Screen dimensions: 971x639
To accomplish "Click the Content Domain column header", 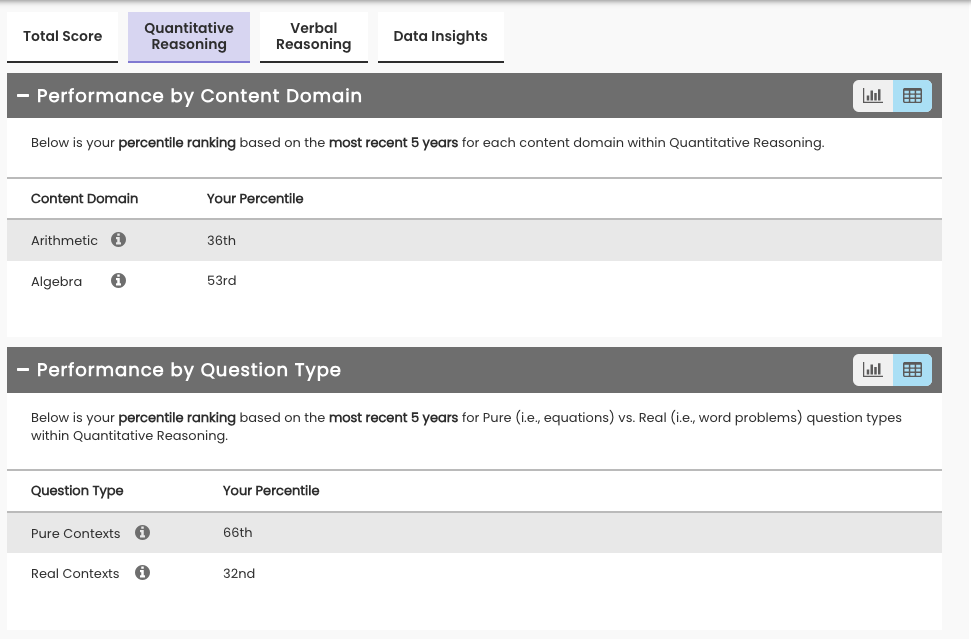I will [x=84, y=199].
